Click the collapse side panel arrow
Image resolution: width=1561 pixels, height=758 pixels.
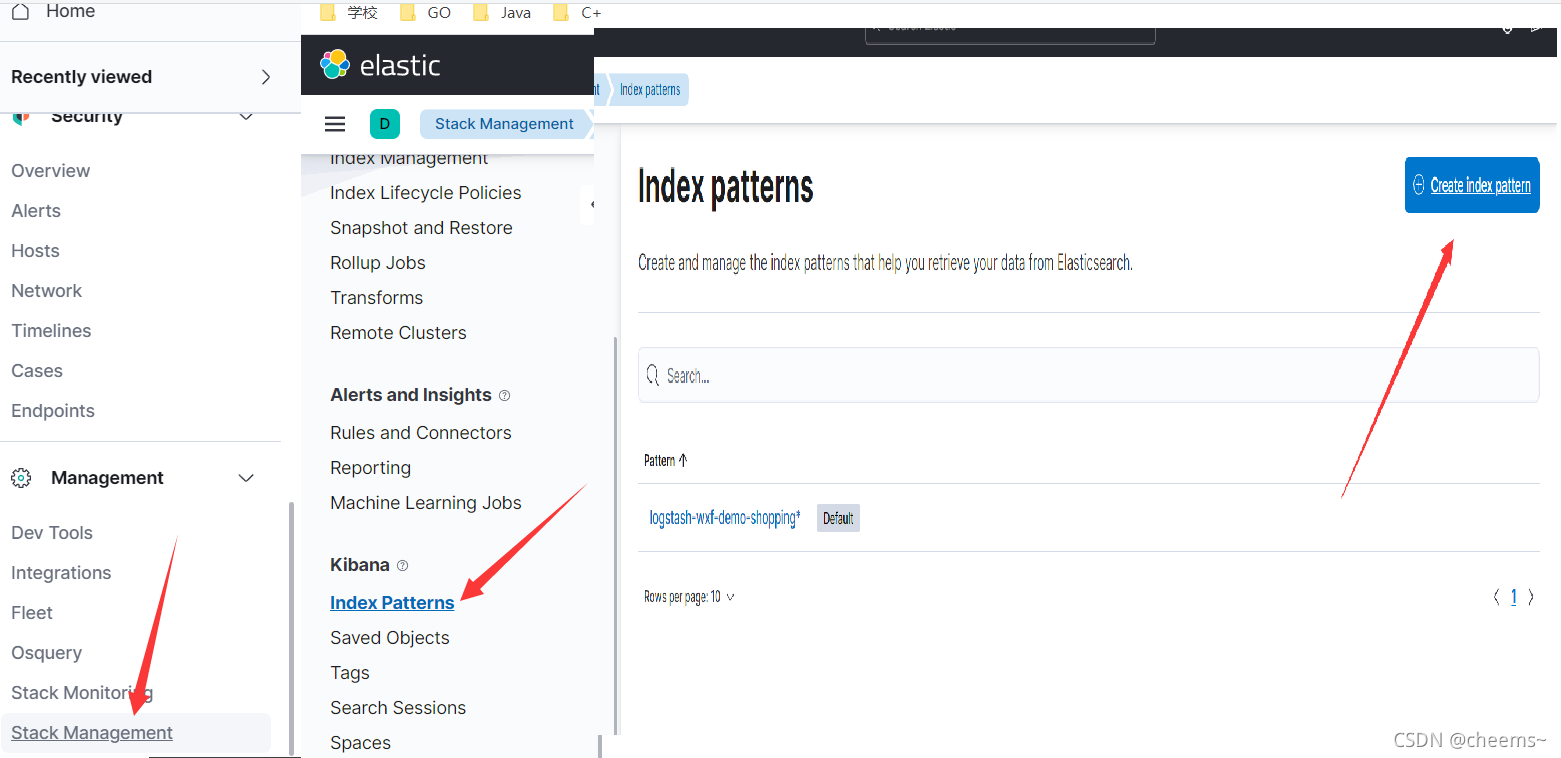(590, 204)
